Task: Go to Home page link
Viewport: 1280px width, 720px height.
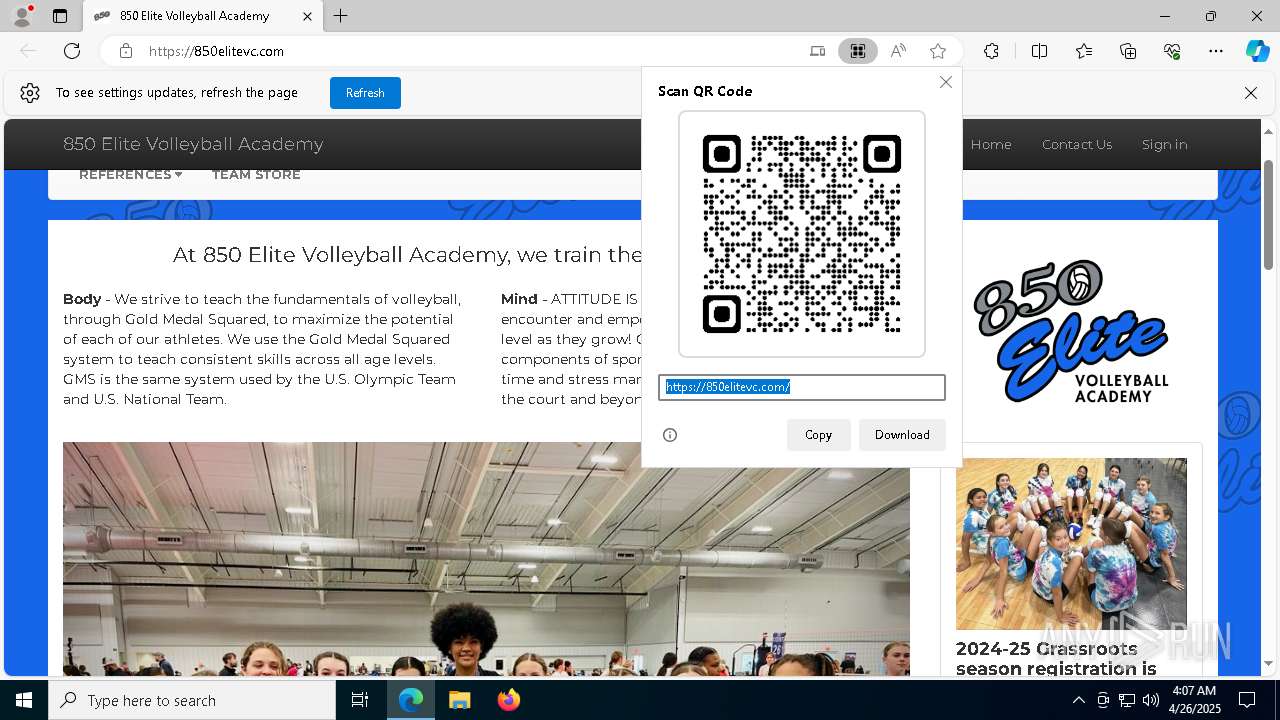Action: (x=991, y=144)
